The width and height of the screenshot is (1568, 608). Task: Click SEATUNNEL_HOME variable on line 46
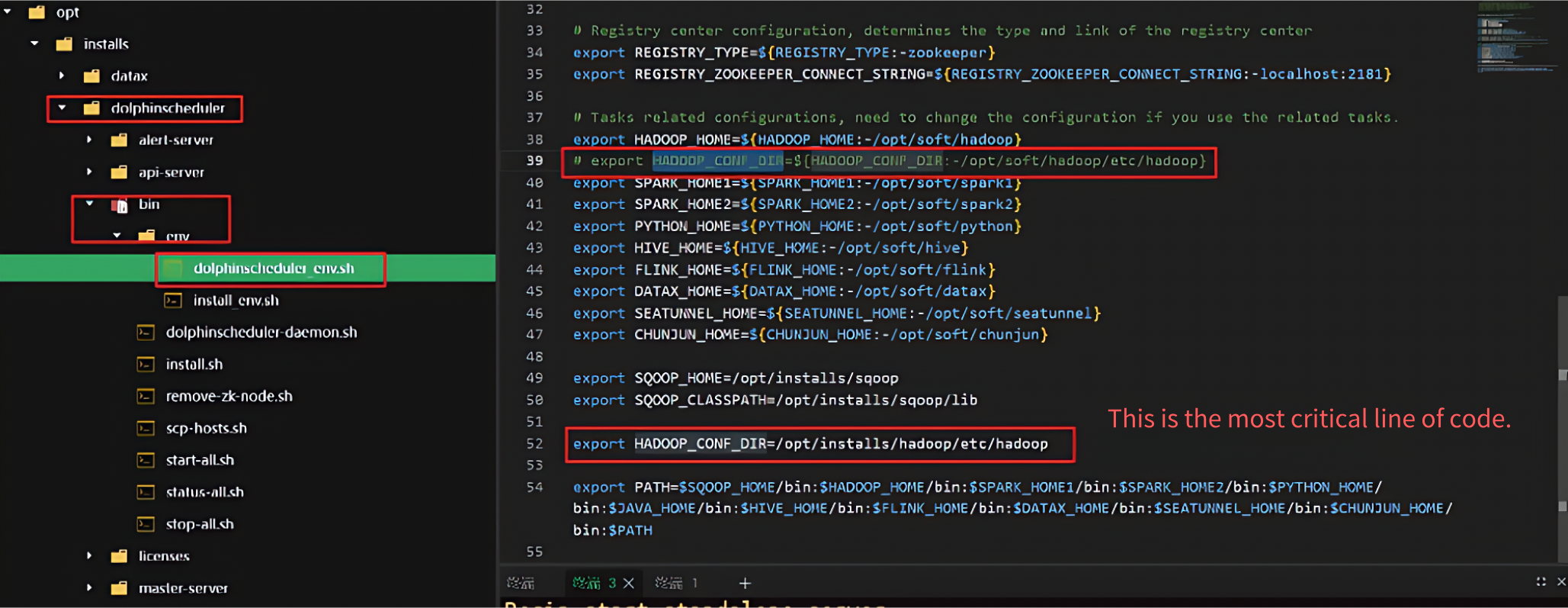click(696, 314)
